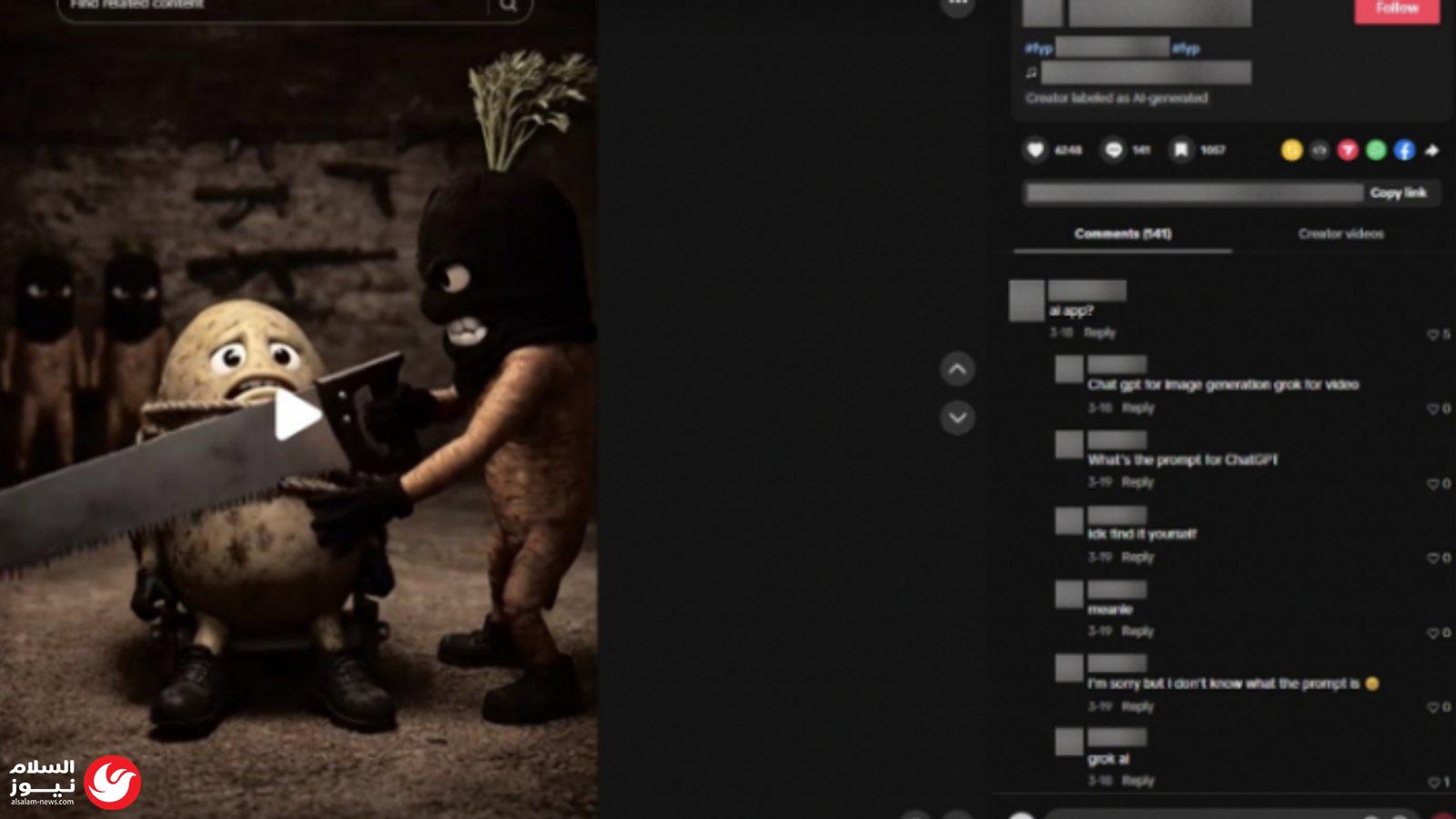This screenshot has width=1456, height=819.
Task: Like the video with the heart icon
Action: pyautogui.click(x=1035, y=150)
